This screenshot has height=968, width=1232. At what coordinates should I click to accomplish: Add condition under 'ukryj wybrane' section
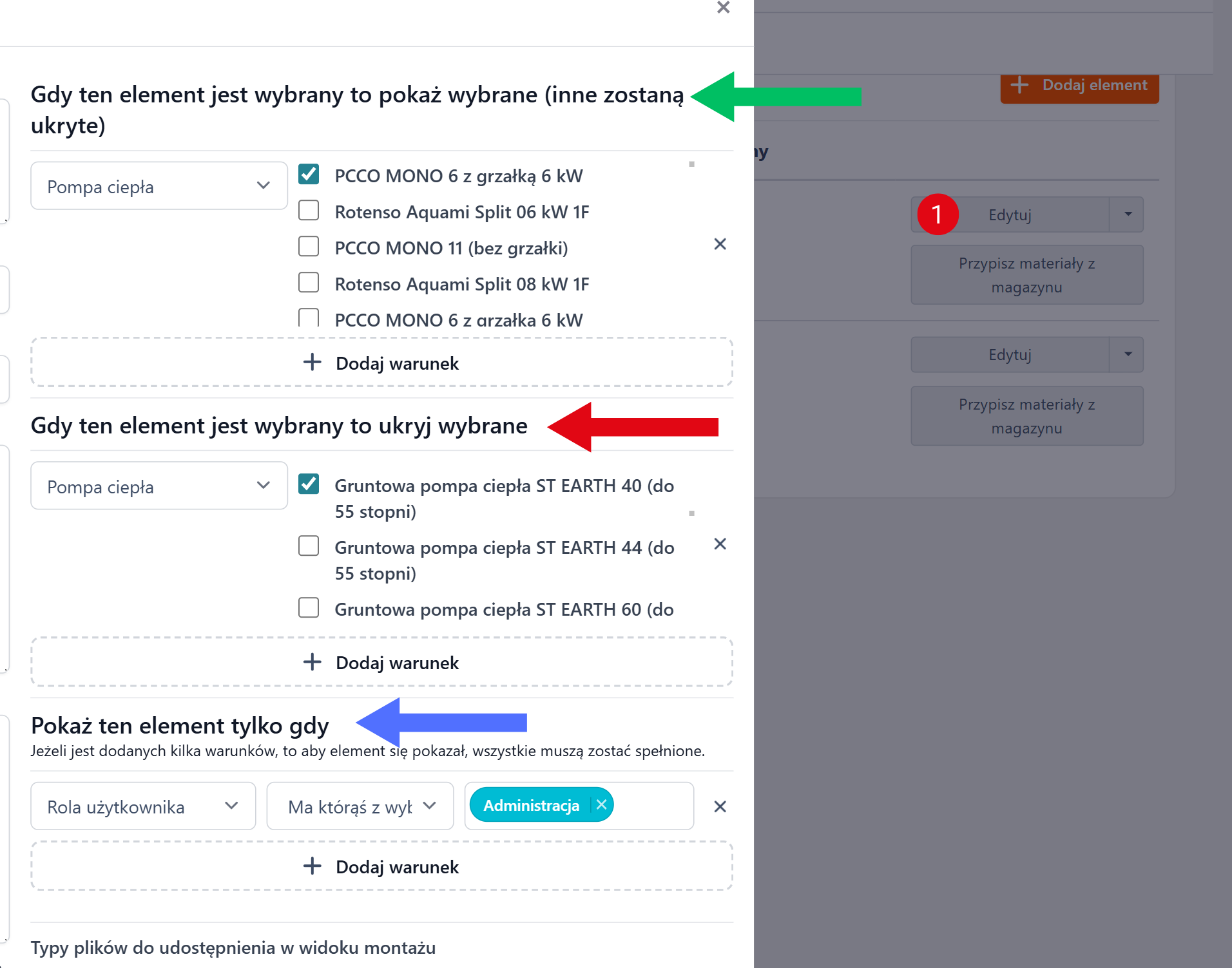[381, 662]
